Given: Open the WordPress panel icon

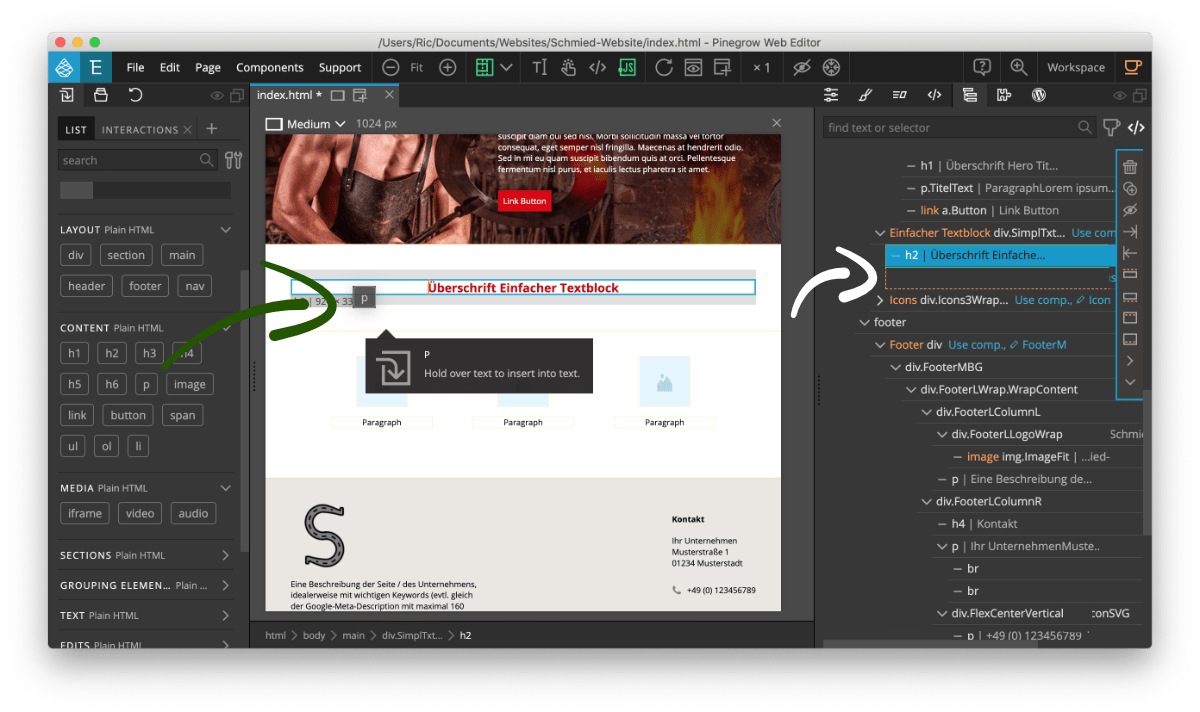Looking at the screenshot, I should (1039, 96).
